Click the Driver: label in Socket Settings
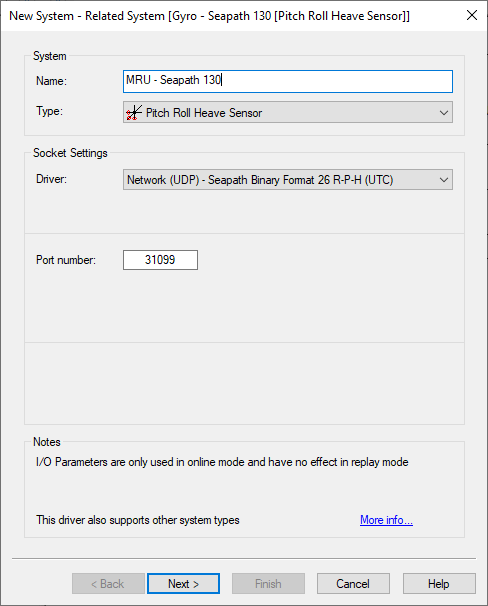 [51, 179]
